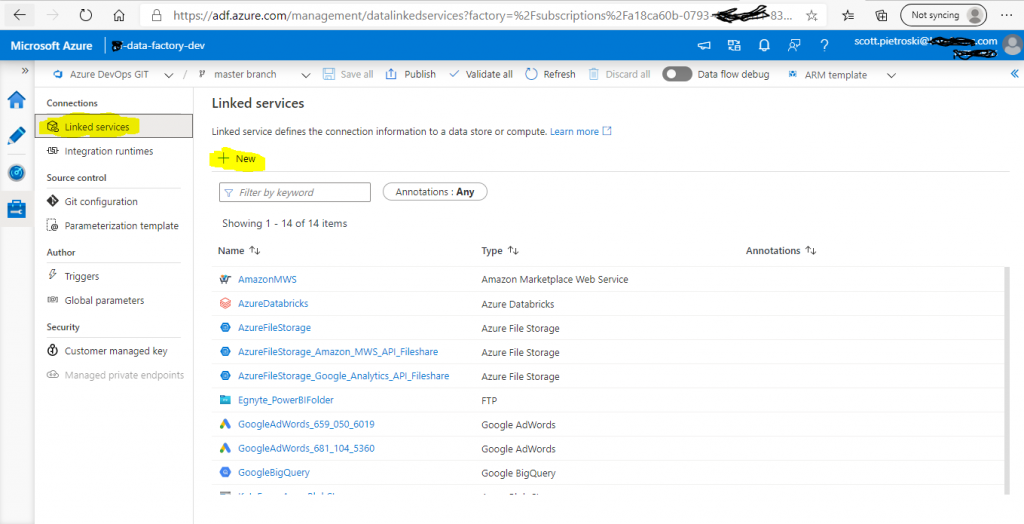Click Egnyte_PowerBIFolder FTP icon
The height and width of the screenshot is (524, 1024).
click(225, 400)
